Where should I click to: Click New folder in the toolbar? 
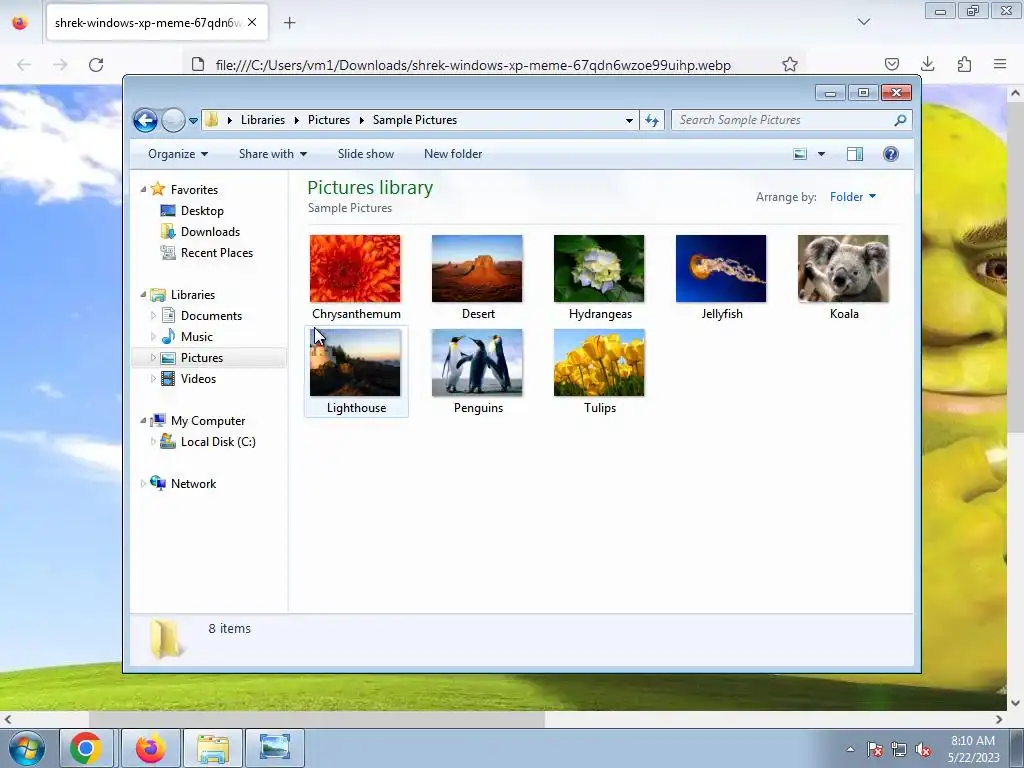pos(453,154)
